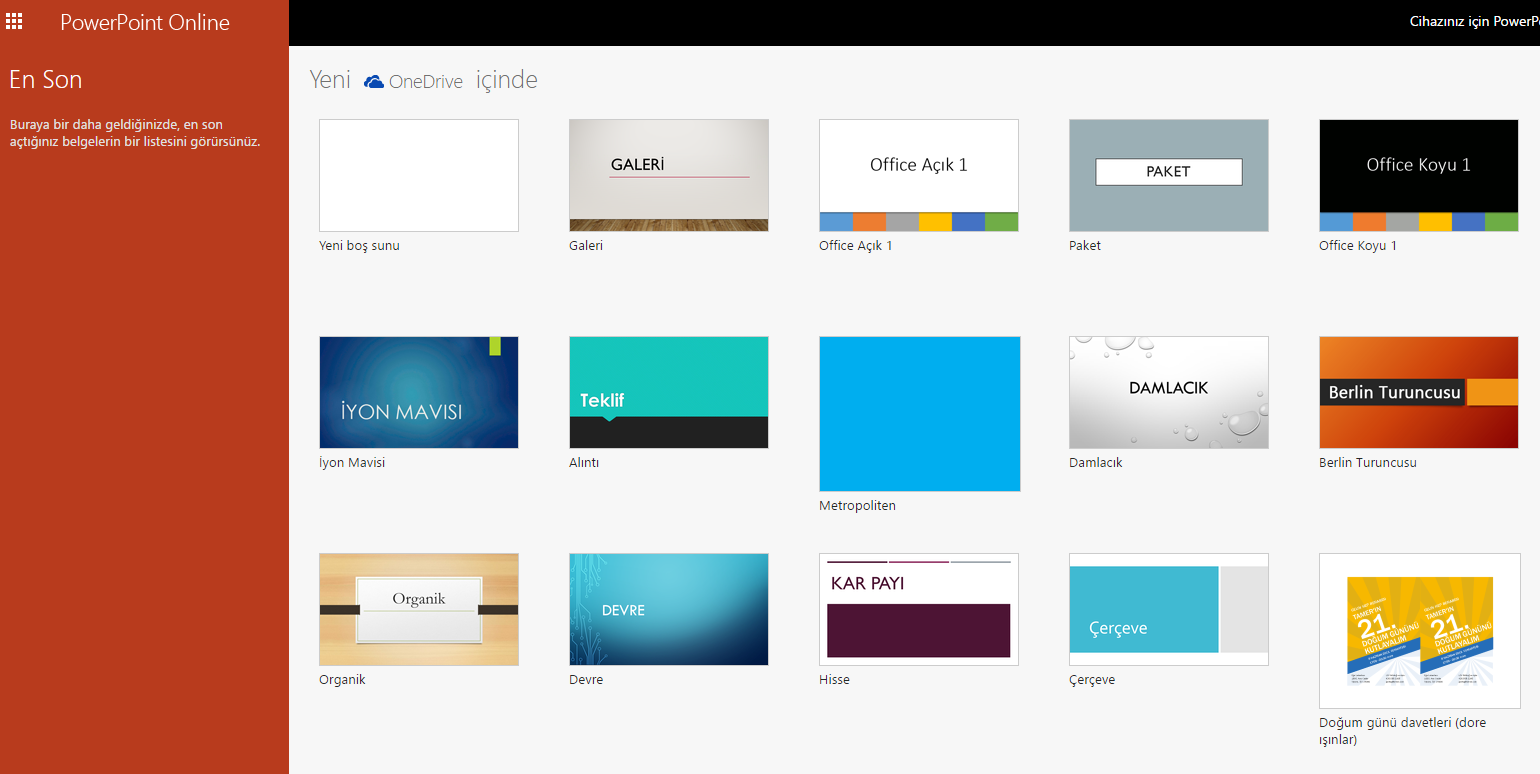Screen dimensions: 1540x774
Task: Click the 'Galeri' caption below thumbnail
Action: 586,245
